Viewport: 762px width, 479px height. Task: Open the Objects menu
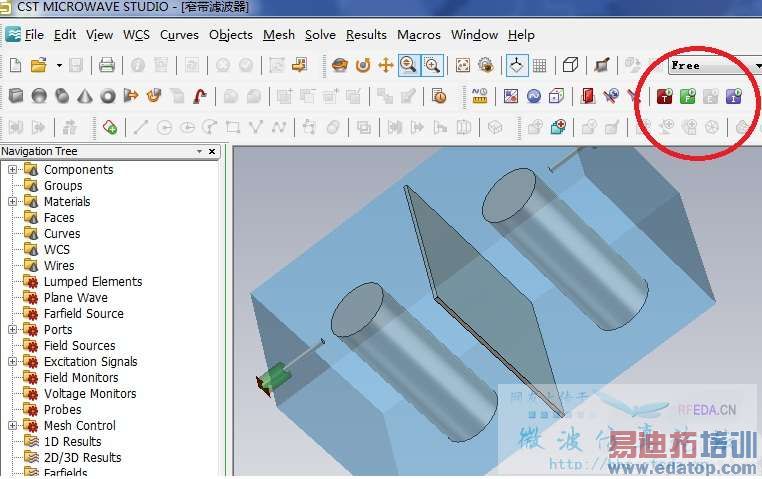(231, 35)
